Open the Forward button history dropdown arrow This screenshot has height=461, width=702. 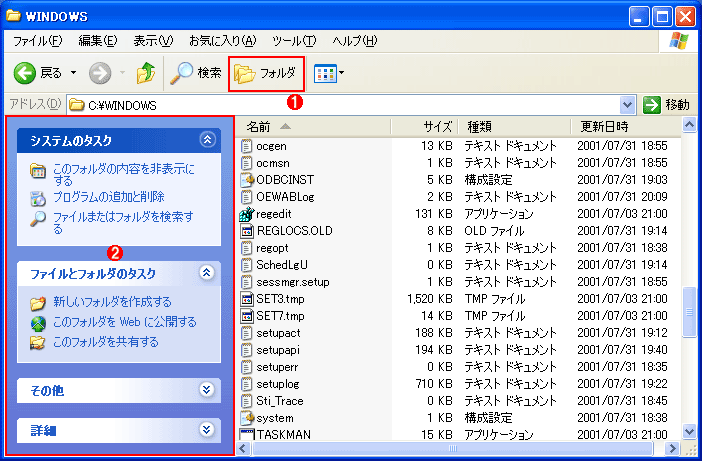pyautogui.click(x=122, y=73)
